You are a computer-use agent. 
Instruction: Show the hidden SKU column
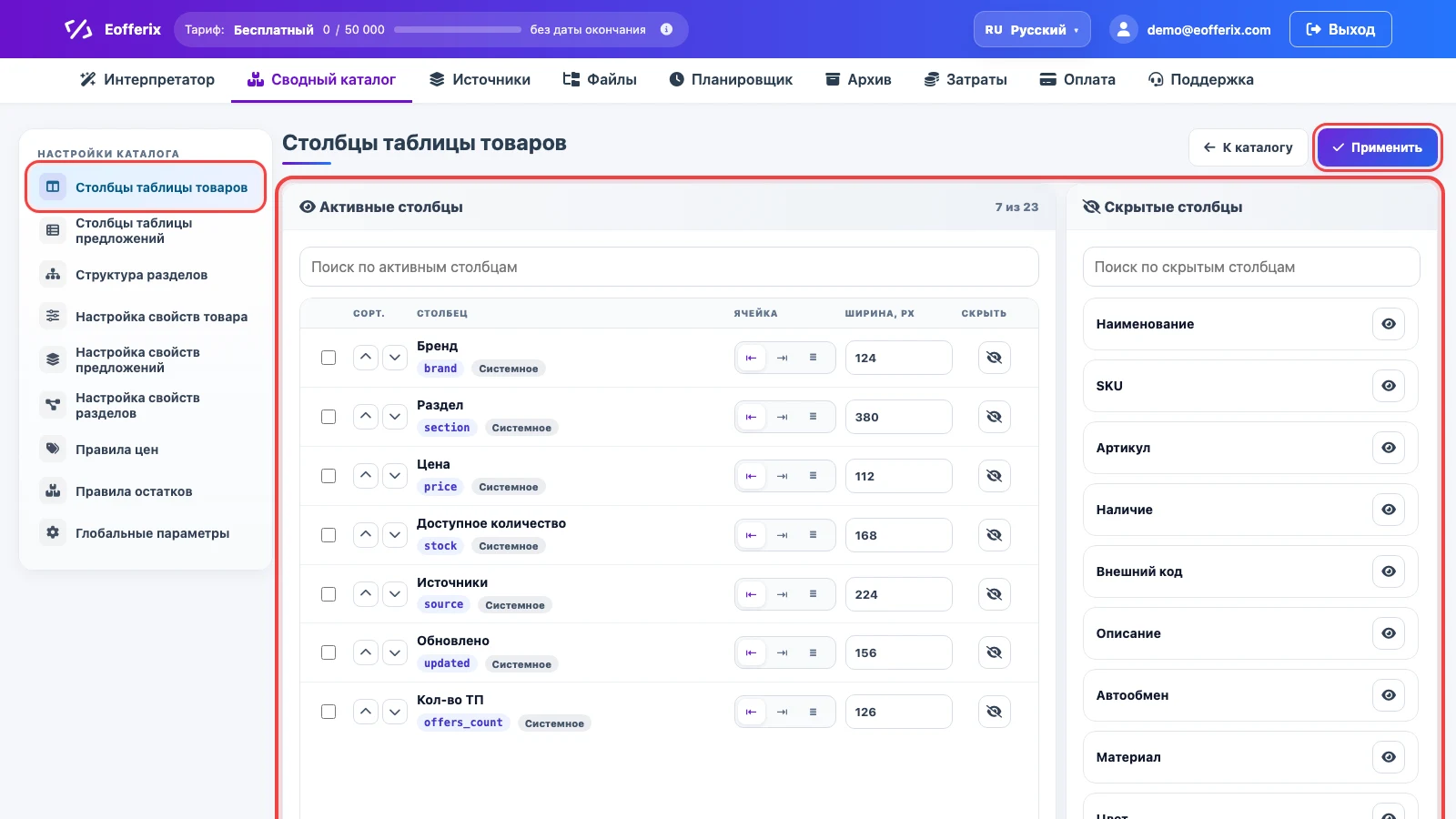pos(1389,386)
